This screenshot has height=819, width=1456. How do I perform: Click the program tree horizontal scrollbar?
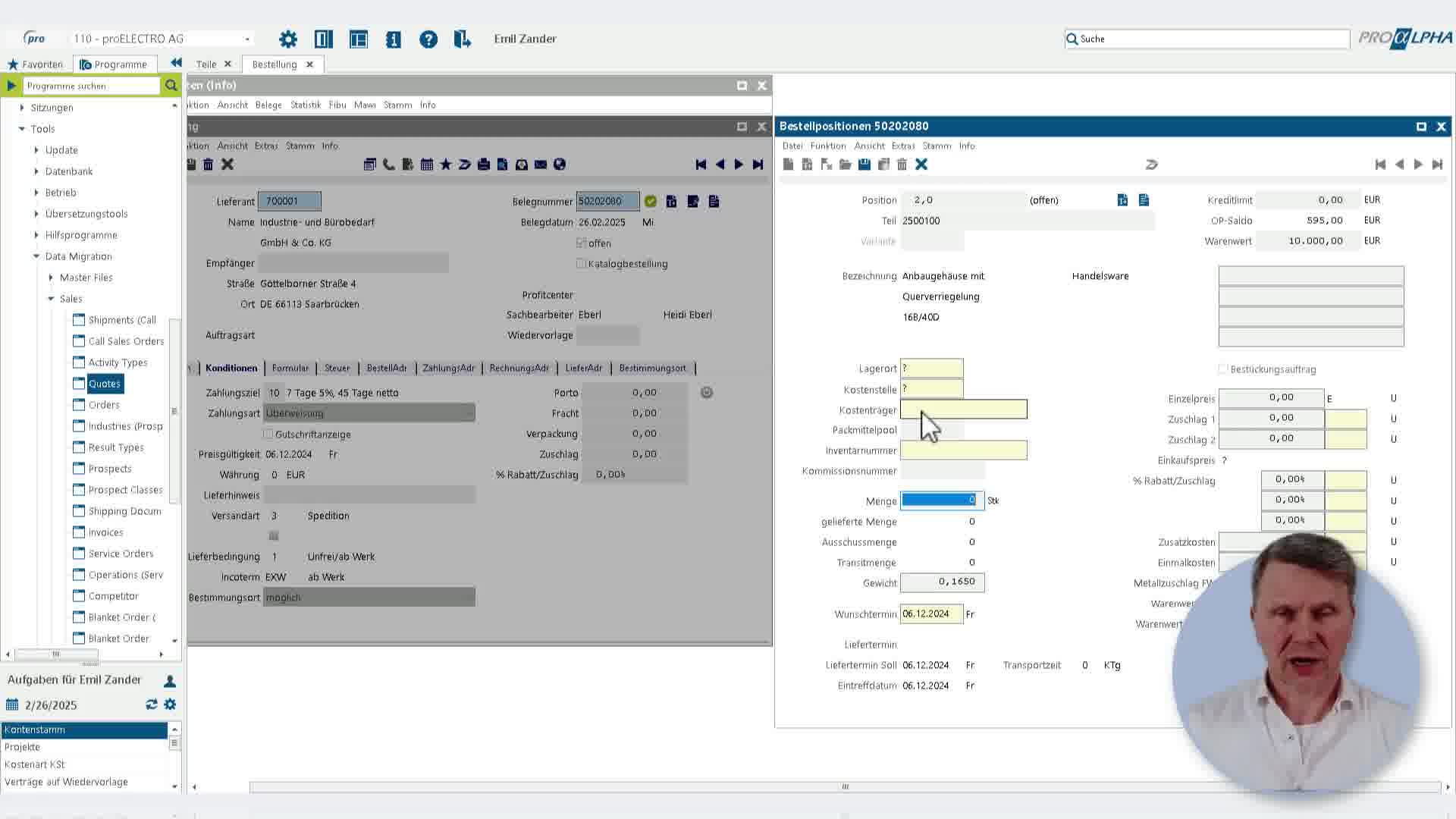[x=56, y=654]
